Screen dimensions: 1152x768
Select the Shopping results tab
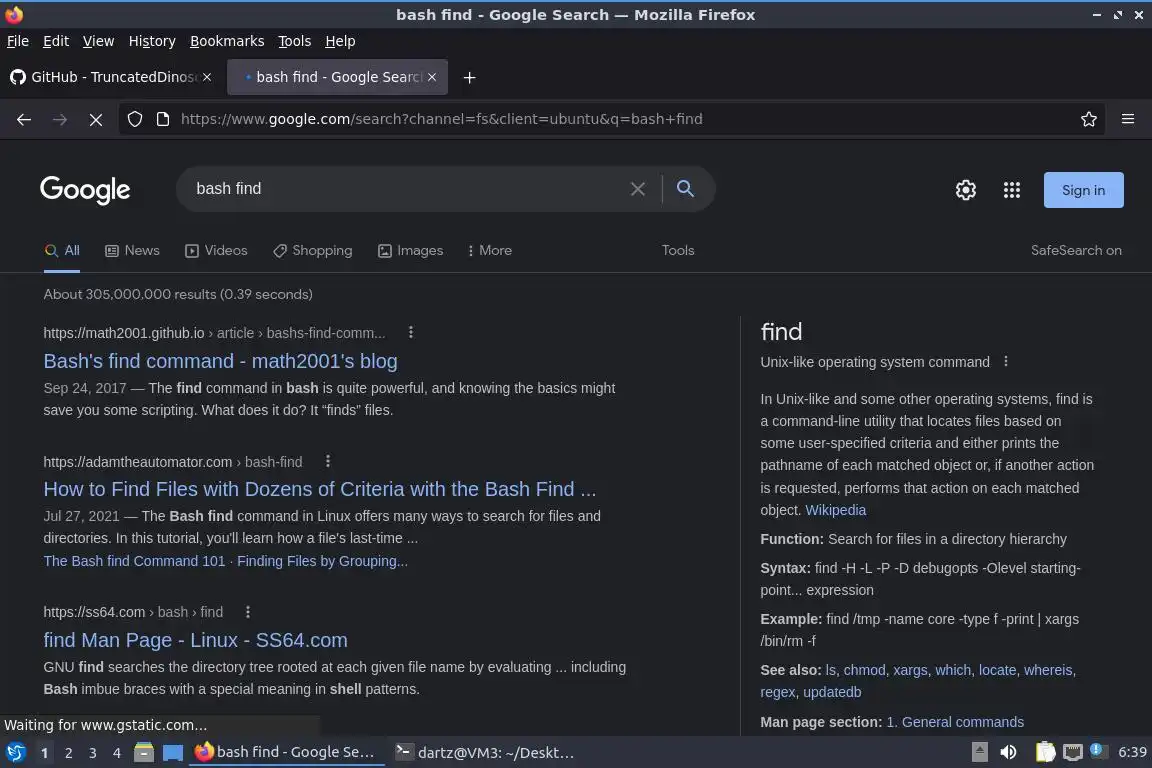(x=312, y=251)
